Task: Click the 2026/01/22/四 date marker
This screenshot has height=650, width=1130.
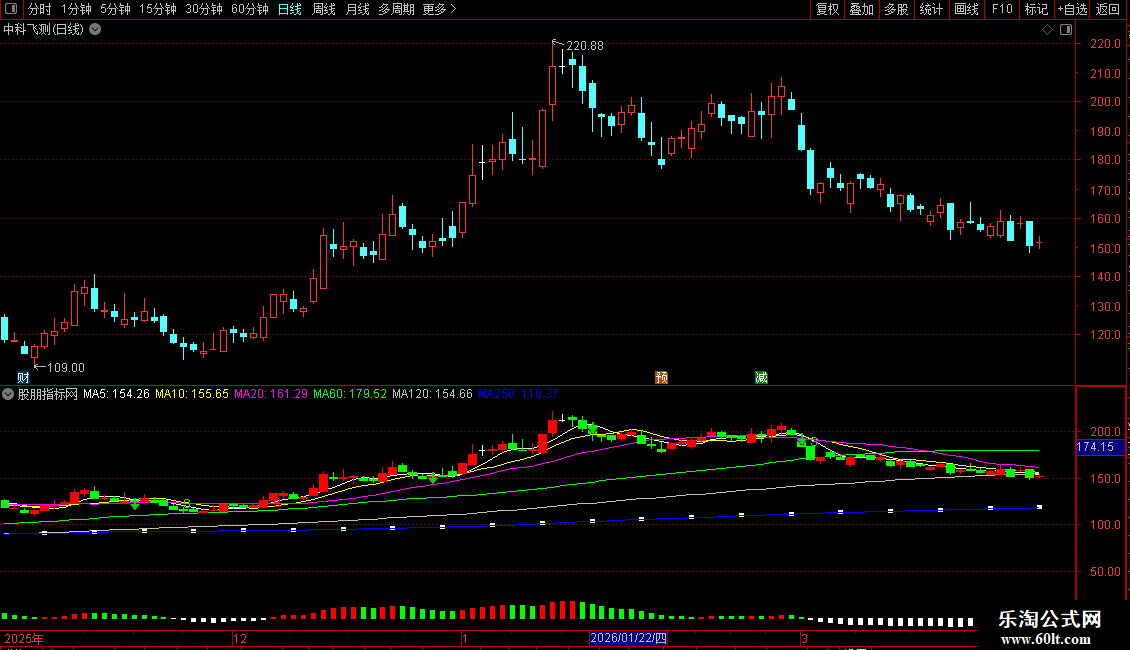Action: coord(628,638)
